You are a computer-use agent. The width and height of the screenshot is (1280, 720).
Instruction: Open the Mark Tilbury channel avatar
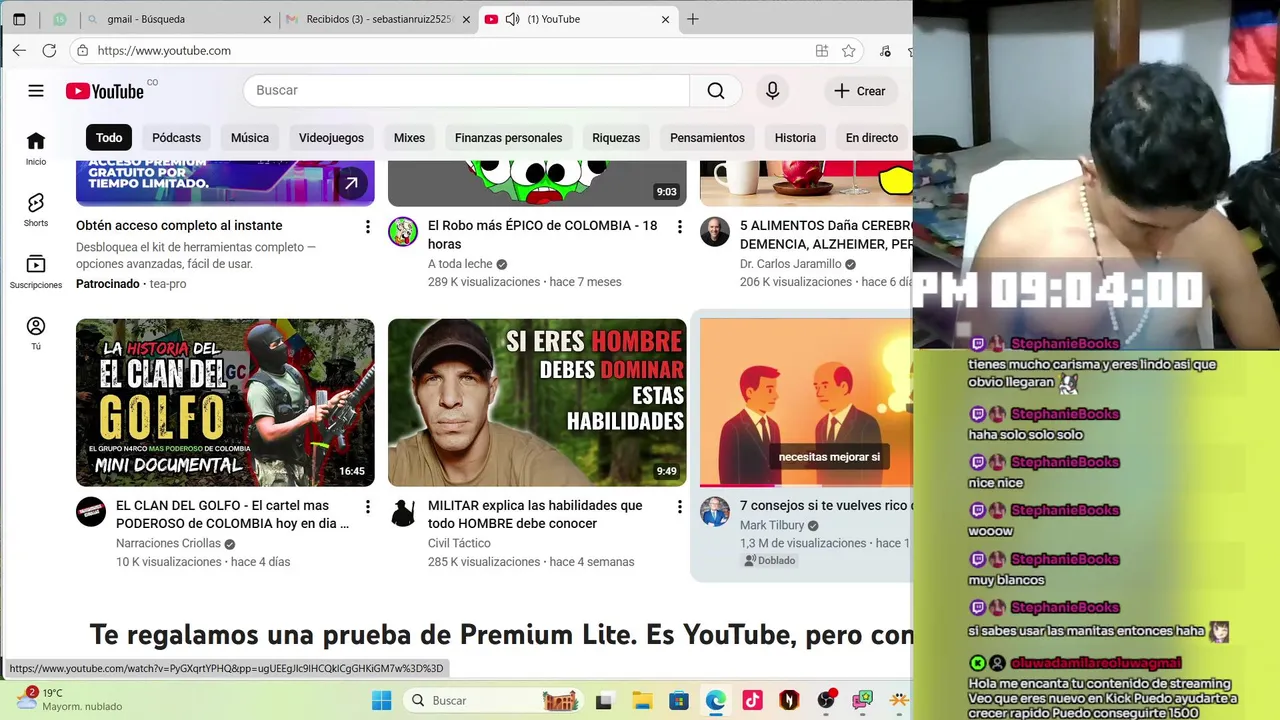(715, 512)
